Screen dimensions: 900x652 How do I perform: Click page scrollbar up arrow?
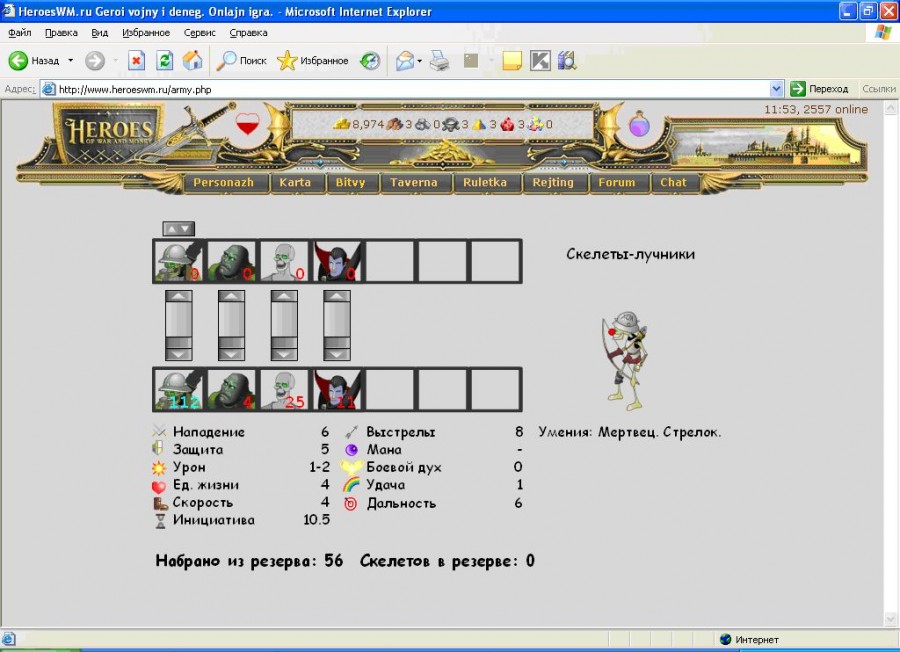[x=890, y=108]
